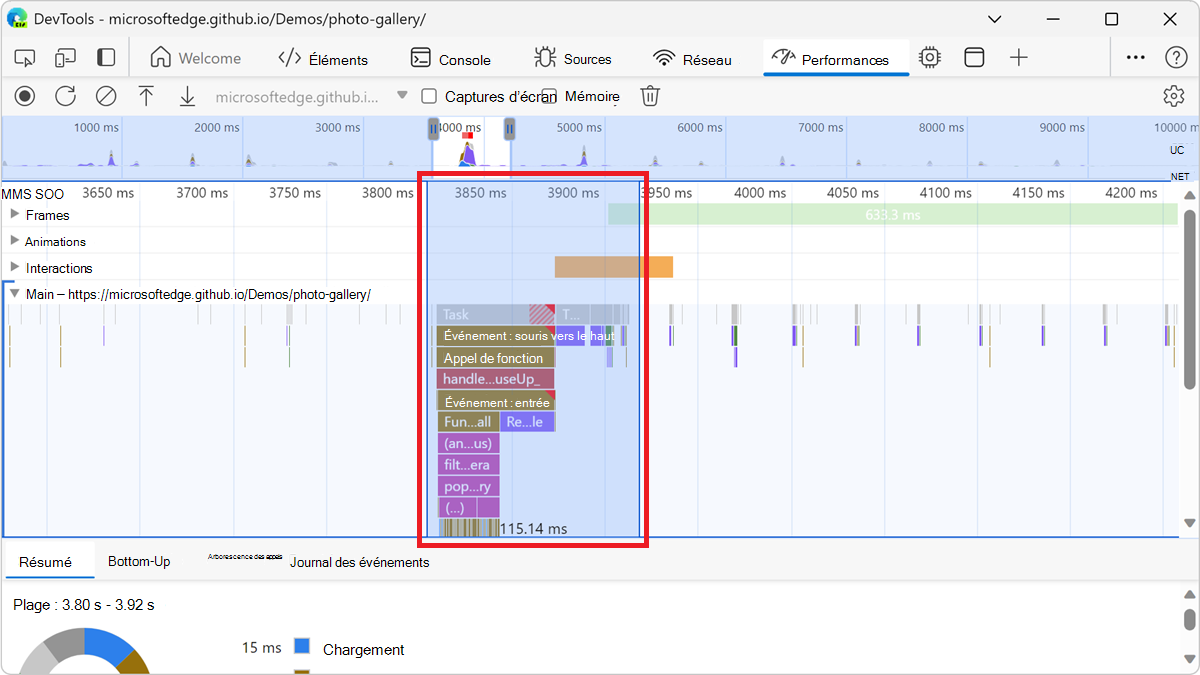The height and width of the screenshot is (675, 1200).
Task: Select the pop...ry entry
Action: [468, 487]
